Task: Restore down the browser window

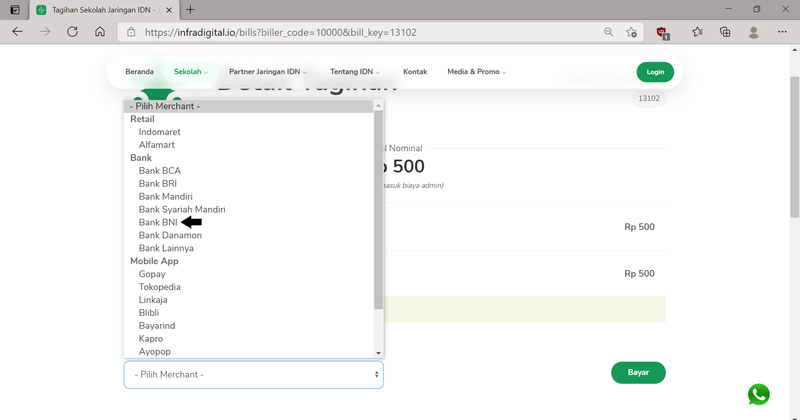Action: tap(757, 9)
